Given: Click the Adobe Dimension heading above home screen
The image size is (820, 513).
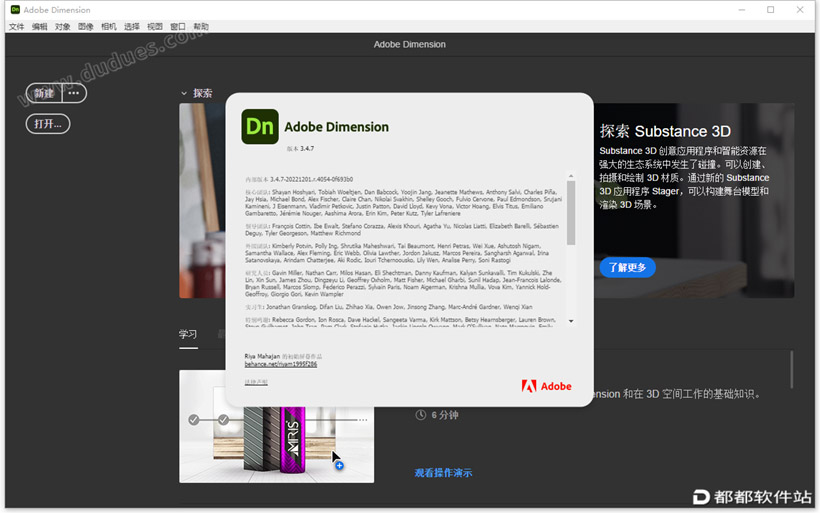Looking at the screenshot, I should point(409,44).
